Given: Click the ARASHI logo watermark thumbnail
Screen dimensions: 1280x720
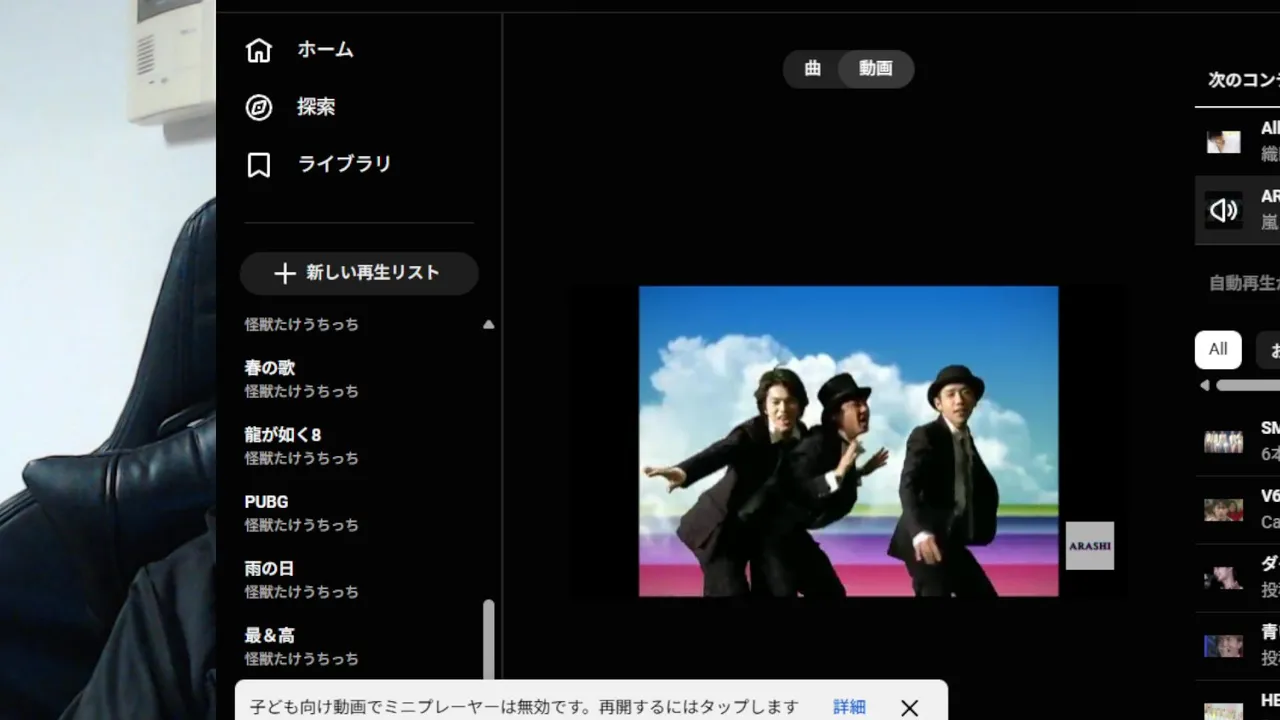Looking at the screenshot, I should 1090,546.
